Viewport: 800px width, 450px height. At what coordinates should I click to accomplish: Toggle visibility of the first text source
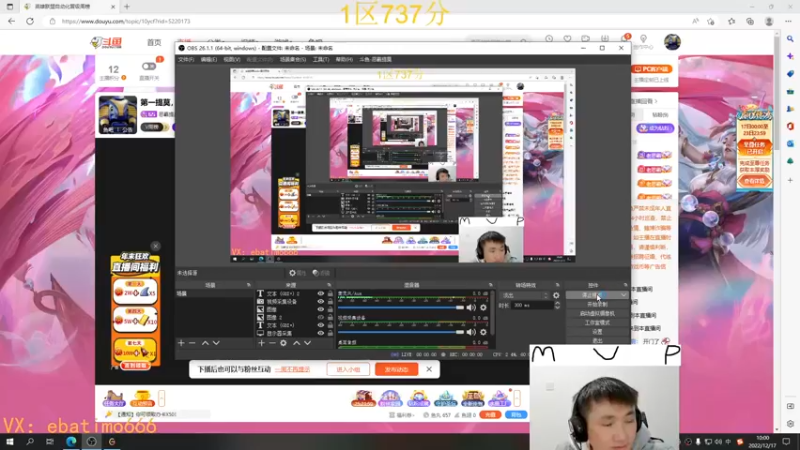pyautogui.click(x=320, y=294)
